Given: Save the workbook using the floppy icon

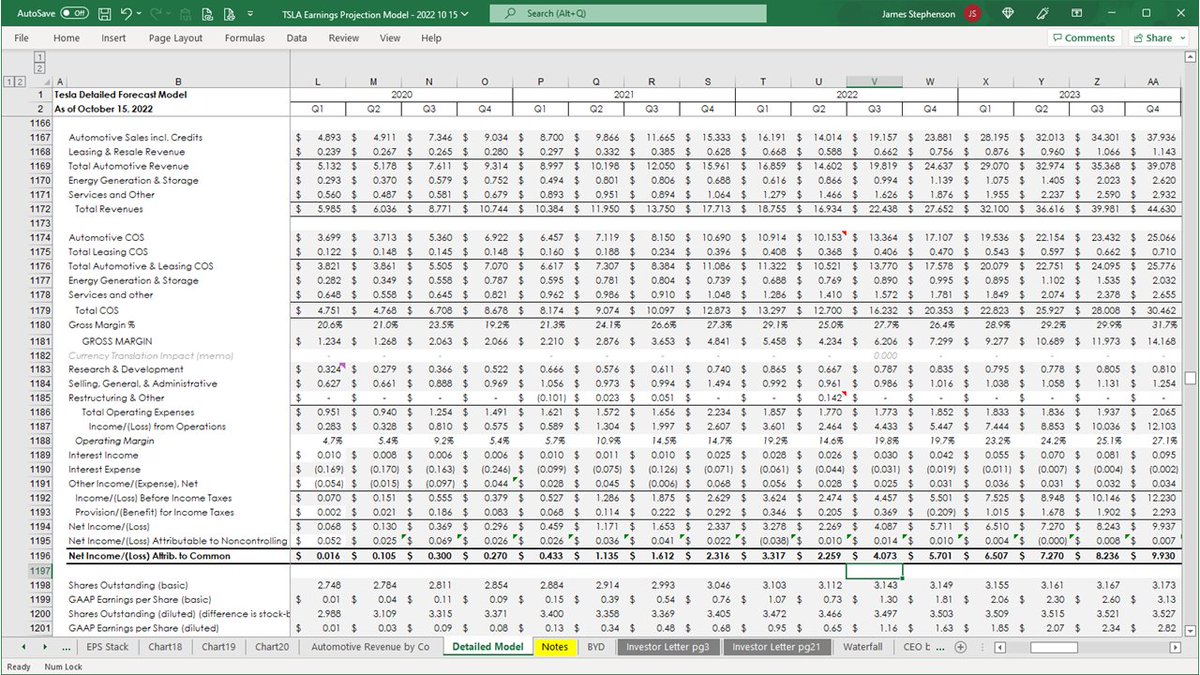Looking at the screenshot, I should tap(105, 14).
